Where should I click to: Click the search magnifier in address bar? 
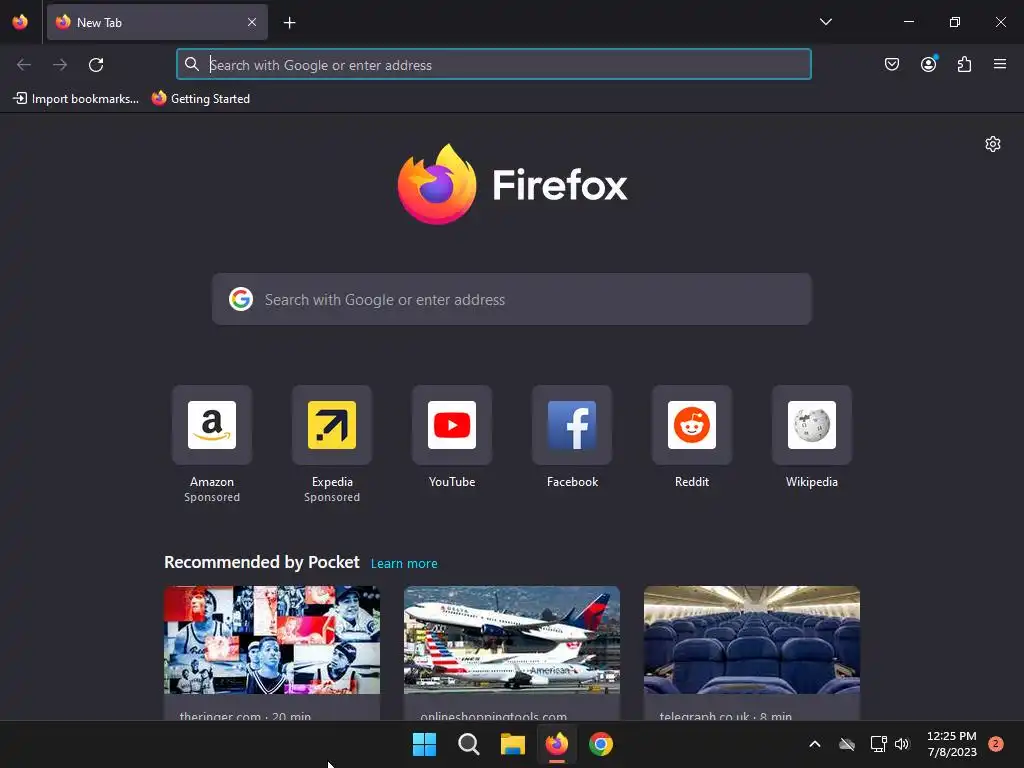coord(191,64)
